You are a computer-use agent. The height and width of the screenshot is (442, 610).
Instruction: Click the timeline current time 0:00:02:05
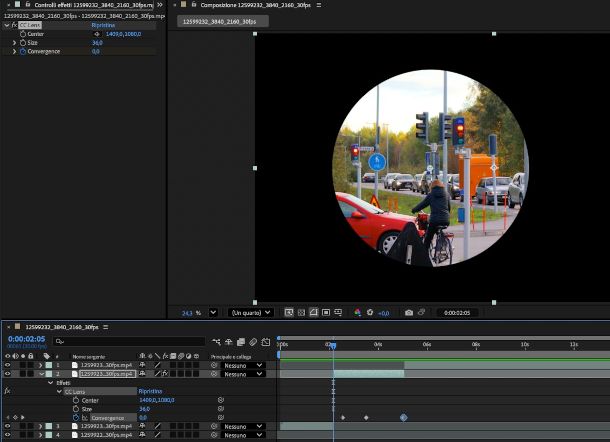(26, 339)
